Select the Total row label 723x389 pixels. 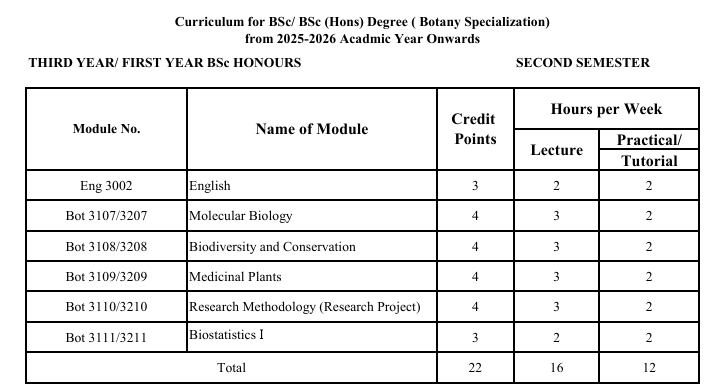point(231,368)
